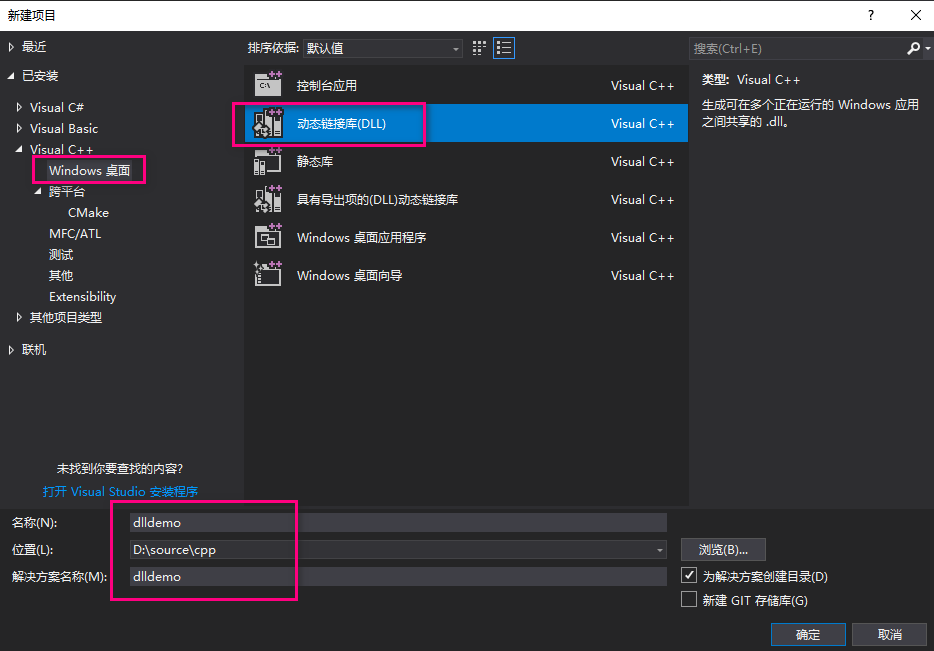
Task: Open the Visual Studio installer link
Action: point(120,491)
